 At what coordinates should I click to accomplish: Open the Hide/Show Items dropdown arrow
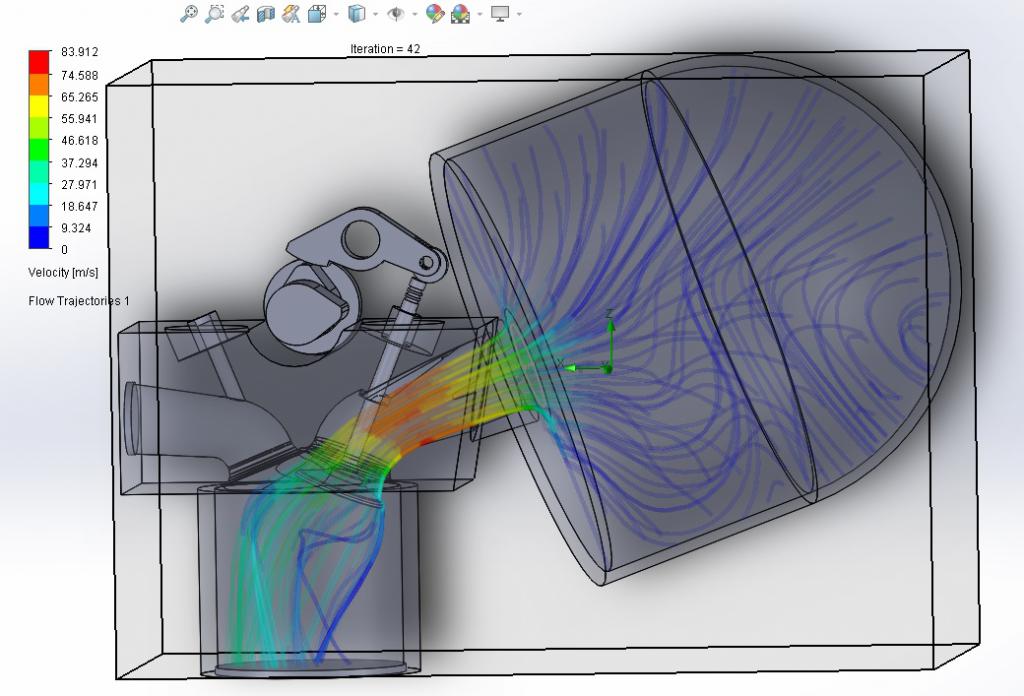(x=414, y=14)
